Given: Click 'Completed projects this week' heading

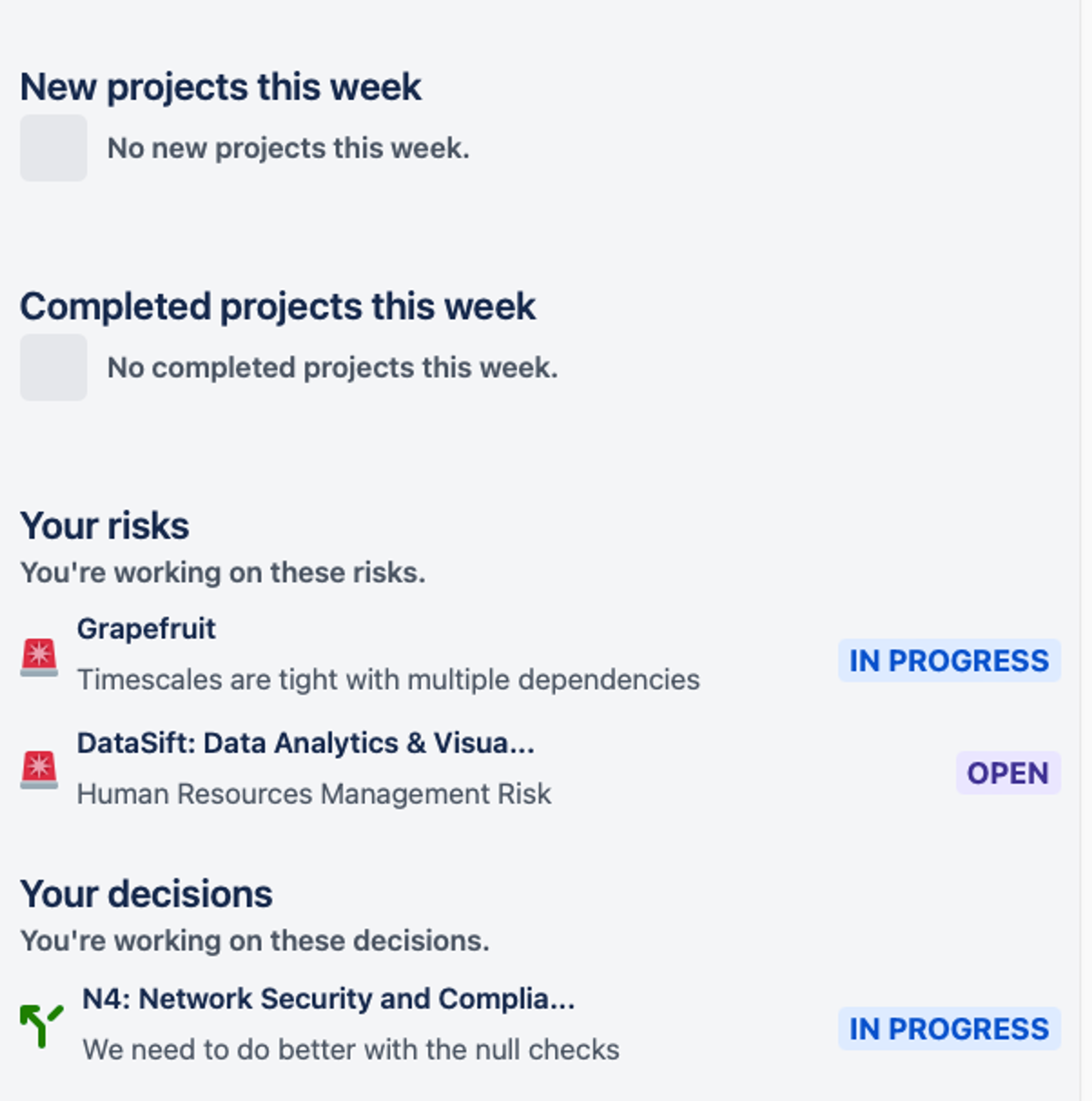Looking at the screenshot, I should (x=278, y=307).
